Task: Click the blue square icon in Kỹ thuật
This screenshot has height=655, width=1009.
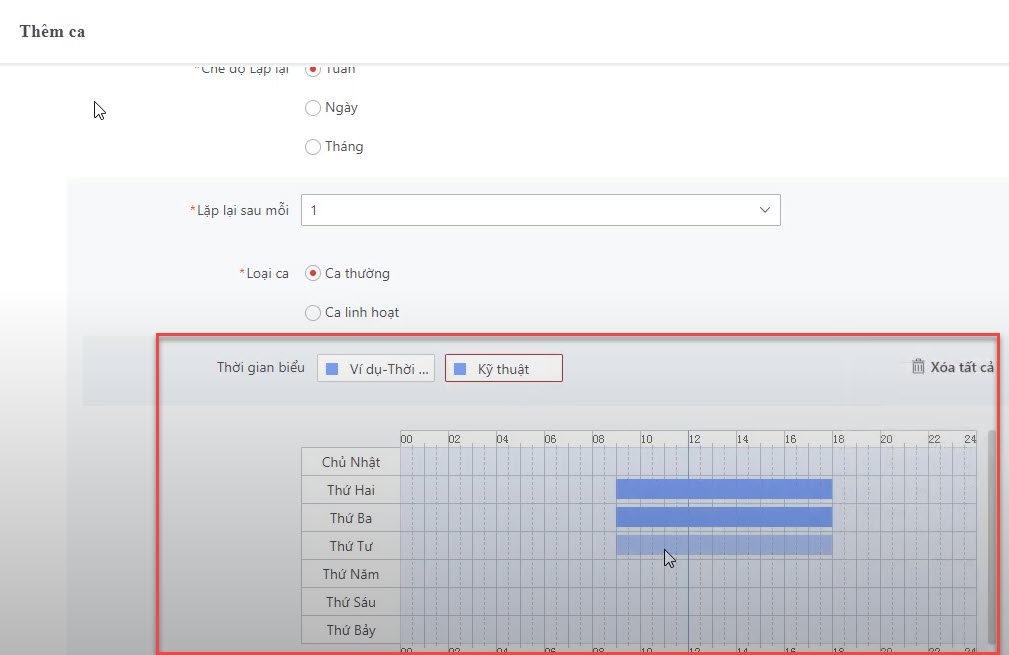Action: click(x=460, y=369)
